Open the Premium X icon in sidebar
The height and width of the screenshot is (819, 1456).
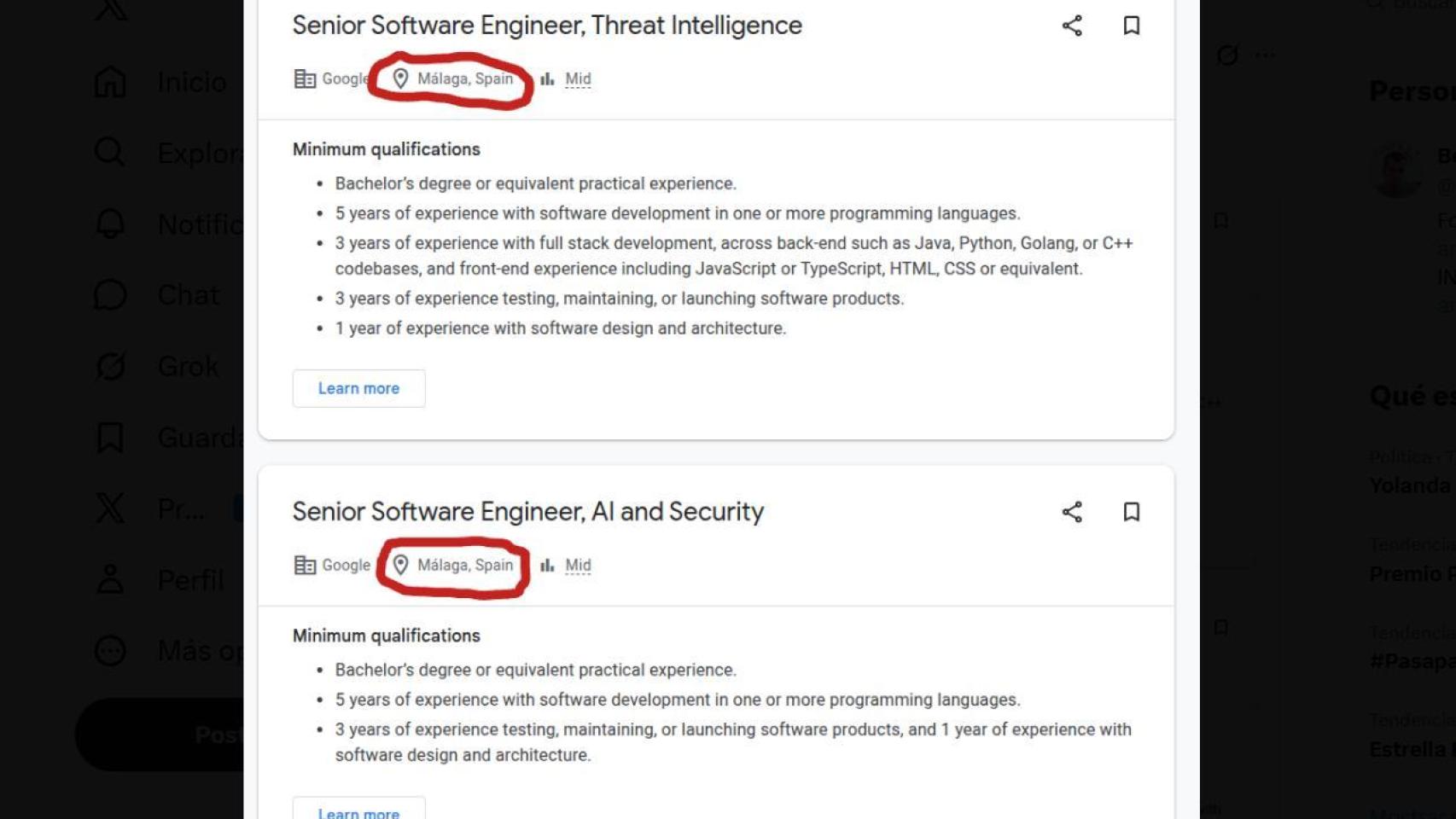click(110, 508)
